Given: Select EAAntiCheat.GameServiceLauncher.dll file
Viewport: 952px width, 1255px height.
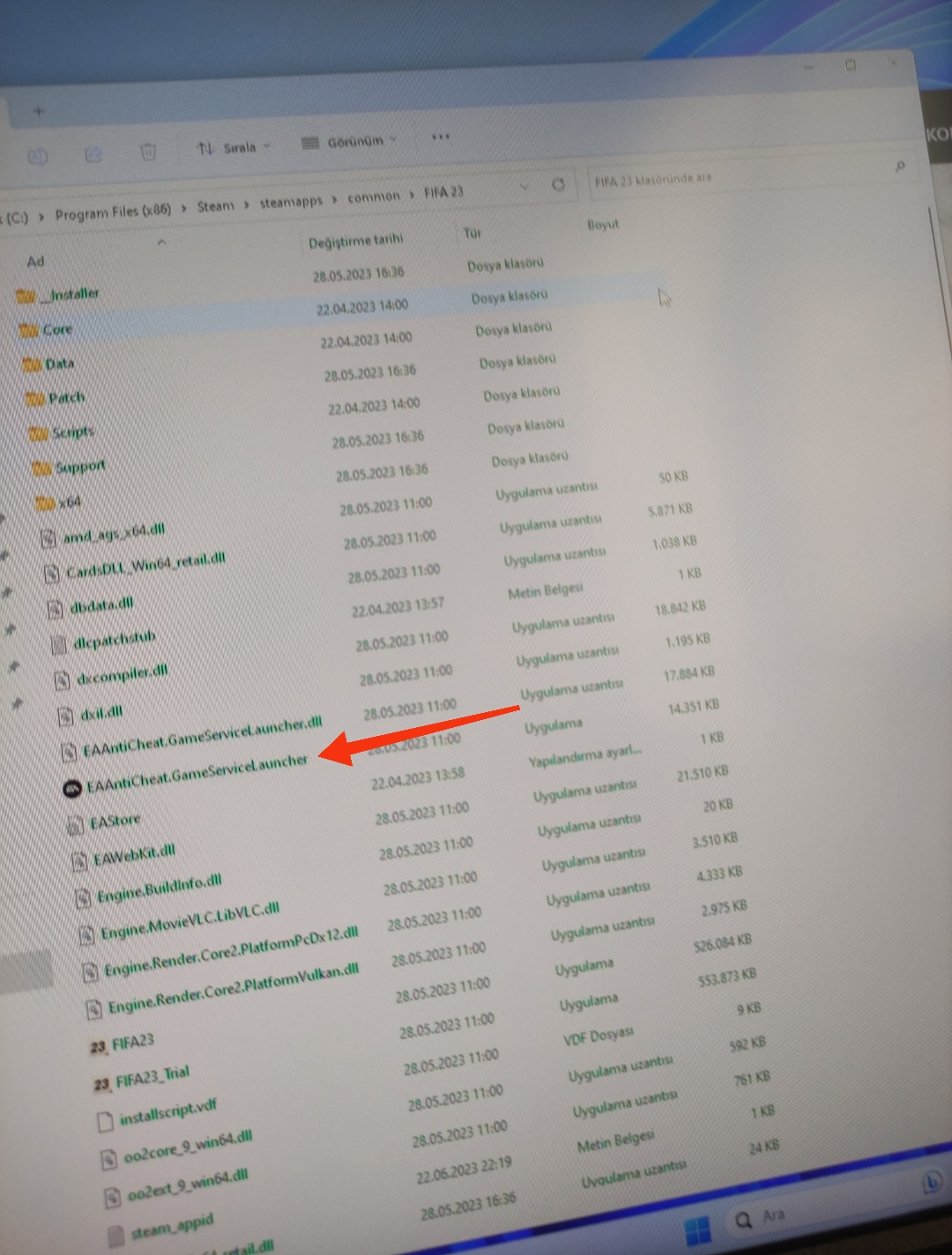Looking at the screenshot, I should [x=193, y=739].
